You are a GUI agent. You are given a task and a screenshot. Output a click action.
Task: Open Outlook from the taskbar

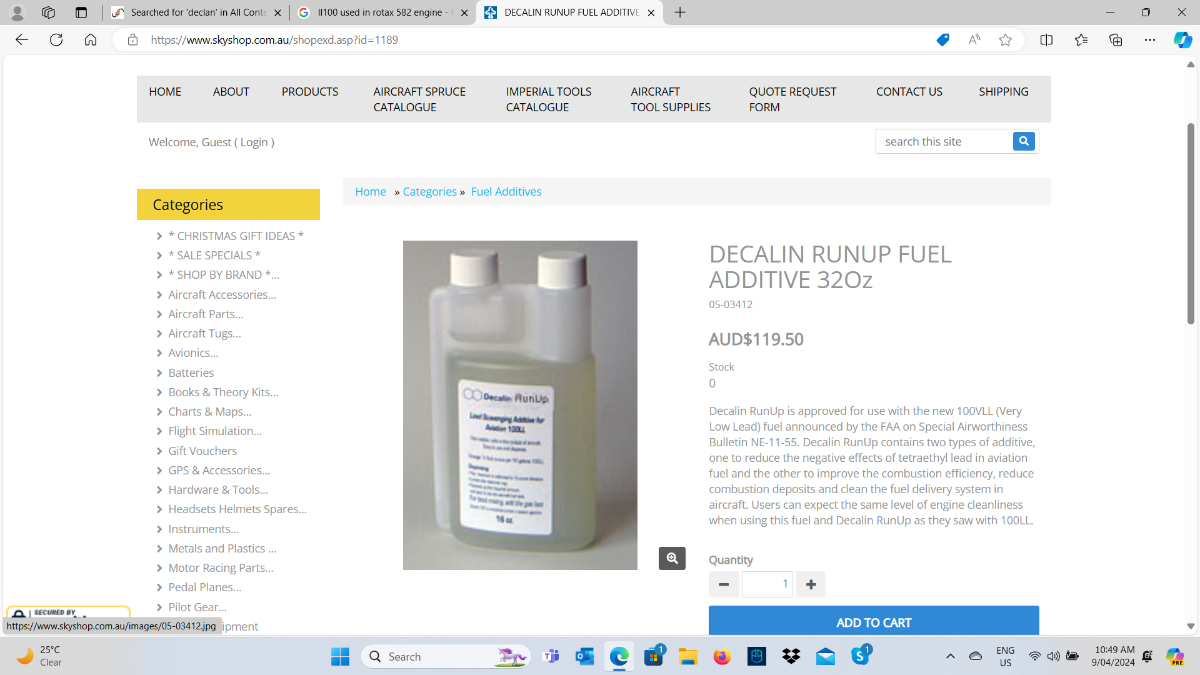(585, 656)
